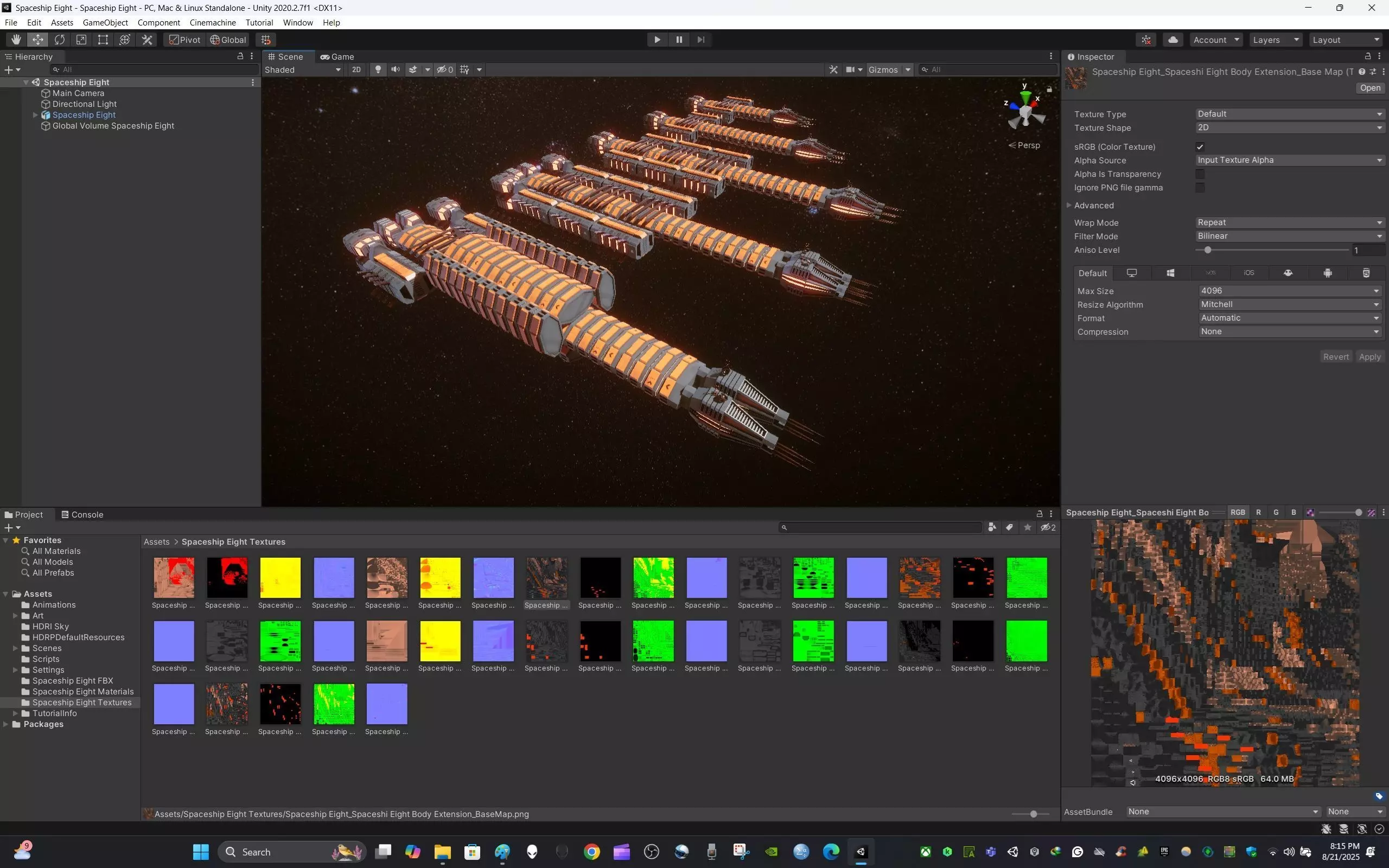
Task: Select the Transform tool
Action: (x=125, y=40)
